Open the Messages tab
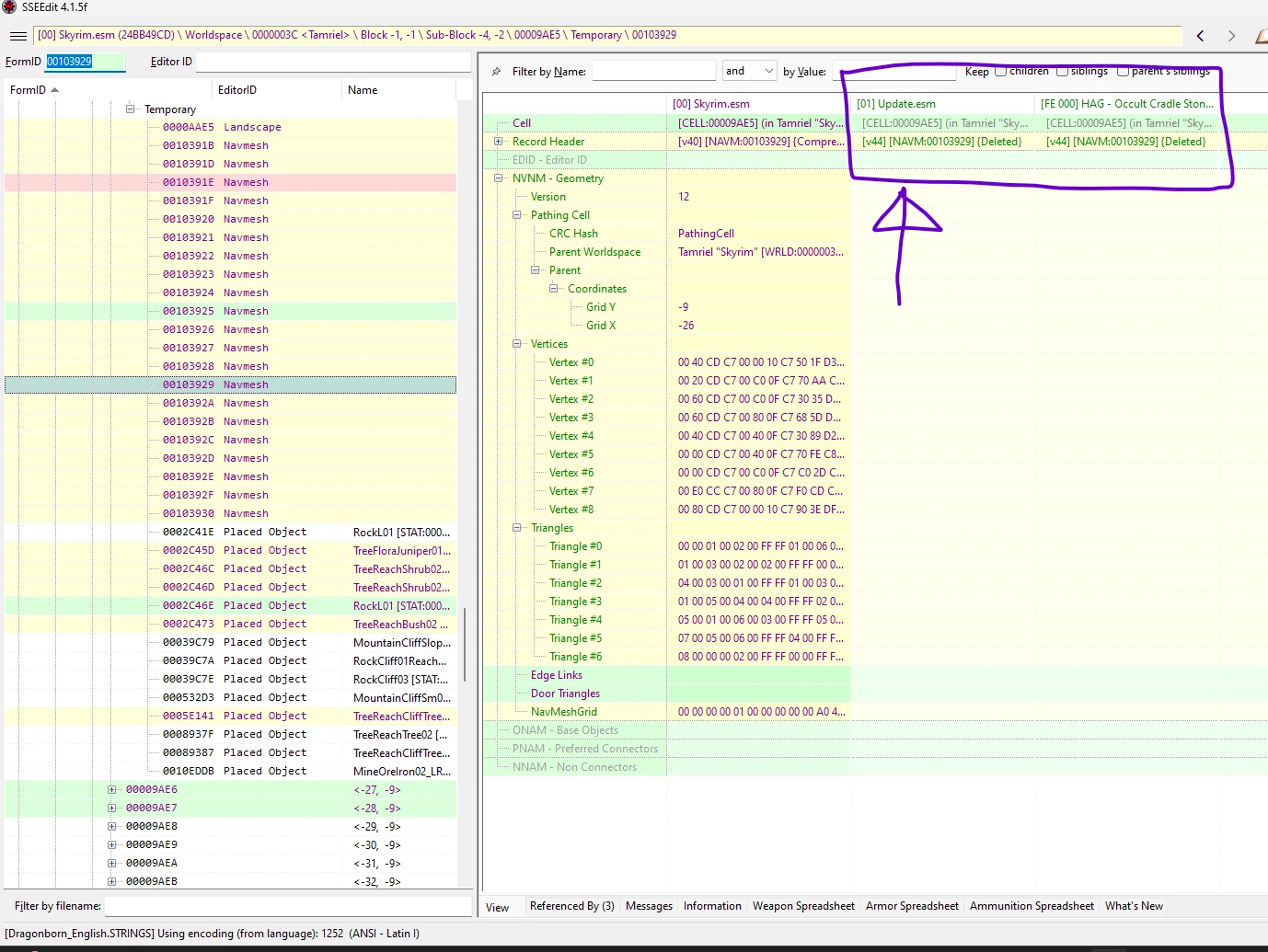This screenshot has width=1268, height=952. pyautogui.click(x=649, y=906)
